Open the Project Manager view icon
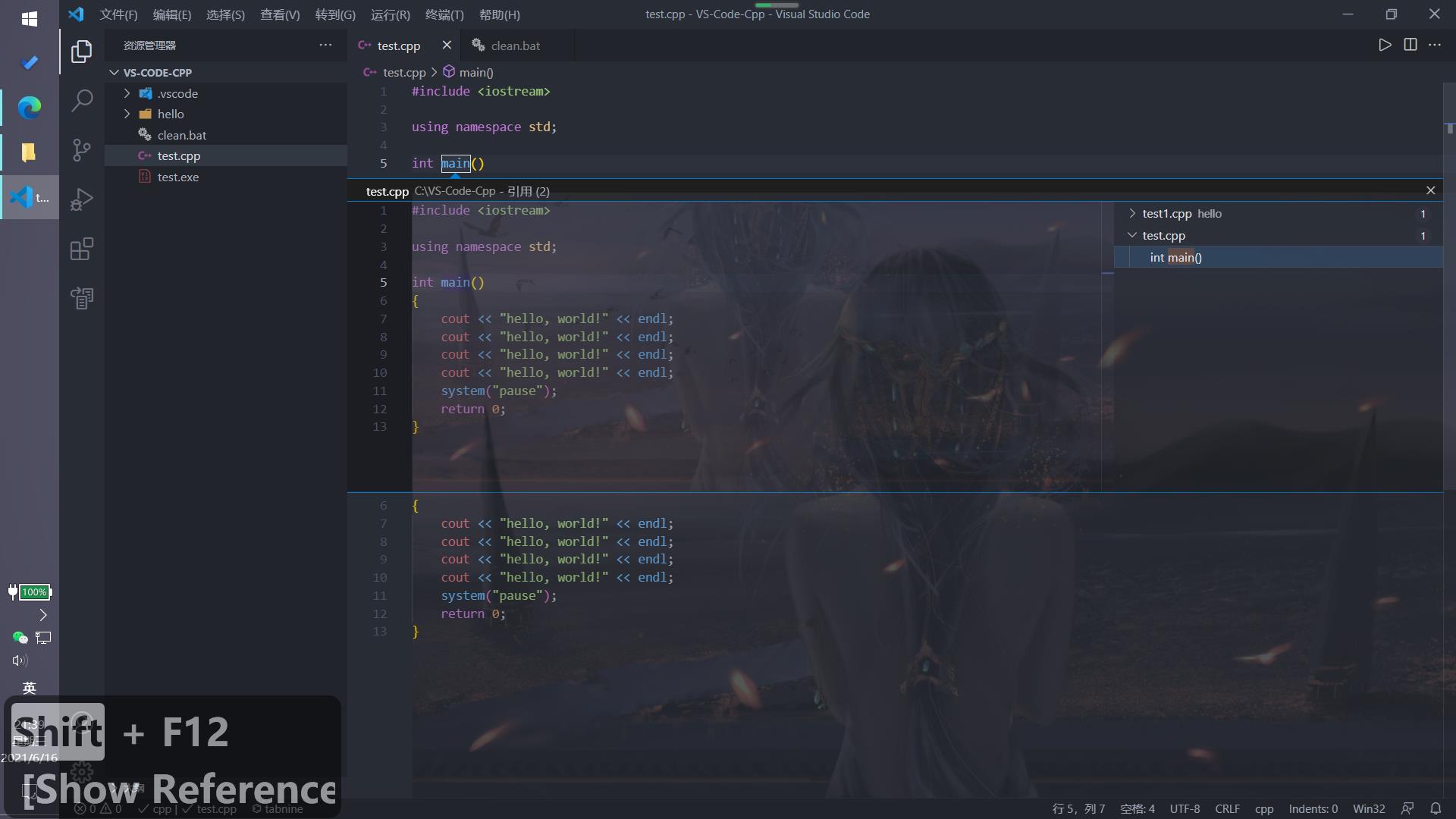This screenshot has width=1456, height=819. pos(82,298)
